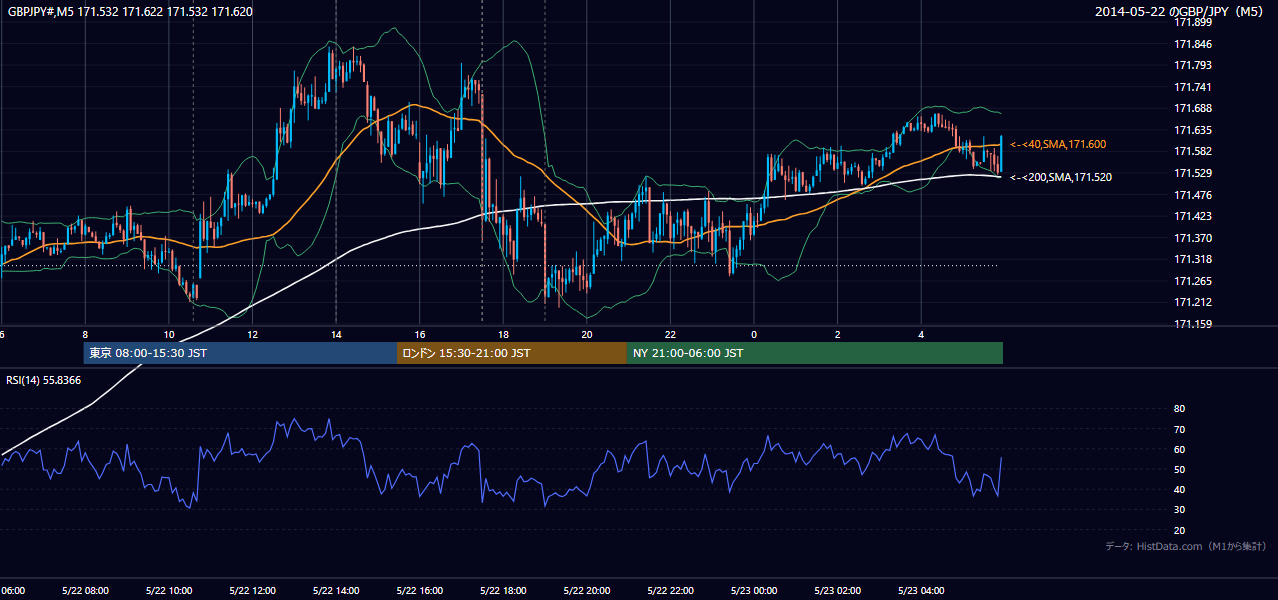The height and width of the screenshot is (600, 1278).
Task: Click the 171.635 price axis label
Action: (x=1193, y=130)
